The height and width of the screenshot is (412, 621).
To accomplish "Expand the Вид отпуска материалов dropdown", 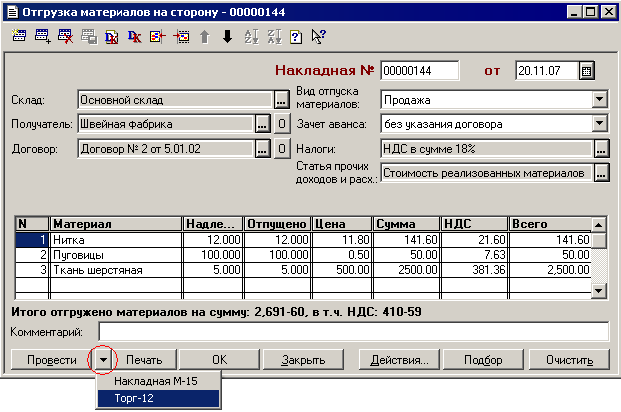I will coord(600,100).
